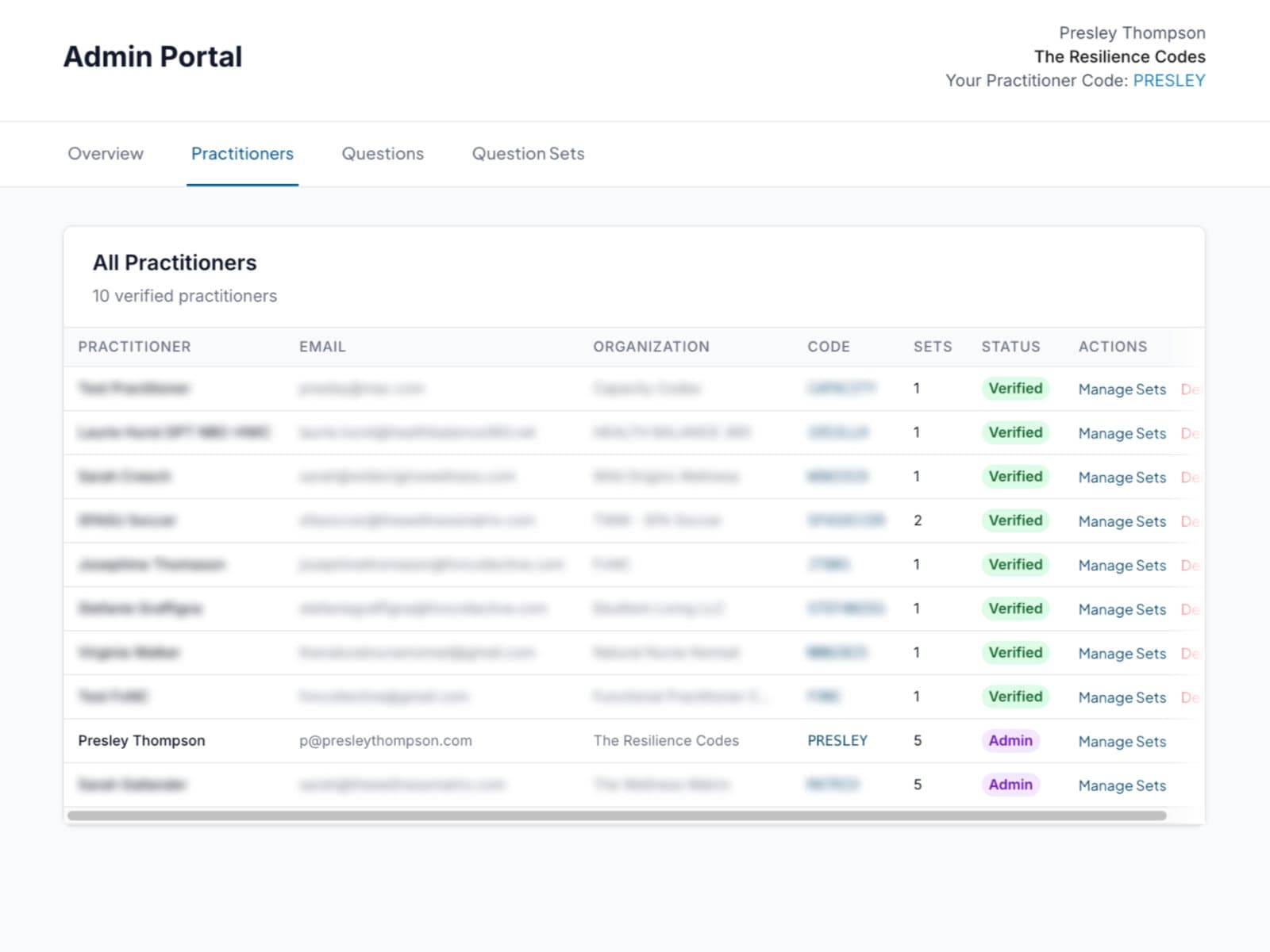Click Manage Sets in the row with 2 sets
The width and height of the screenshot is (1270, 952).
click(x=1122, y=521)
